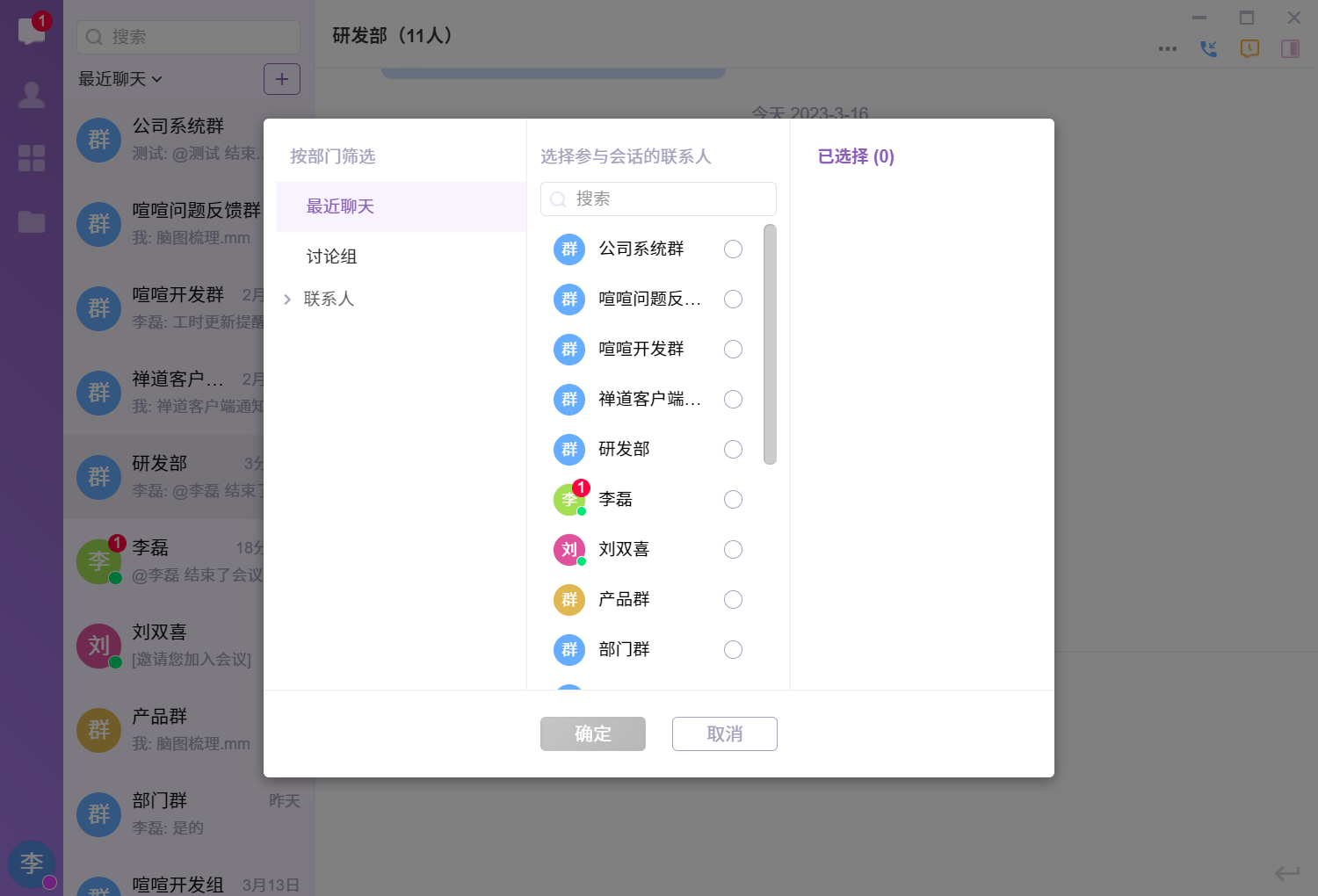
Task: Click the contact list scrollbar
Action: coord(770,344)
